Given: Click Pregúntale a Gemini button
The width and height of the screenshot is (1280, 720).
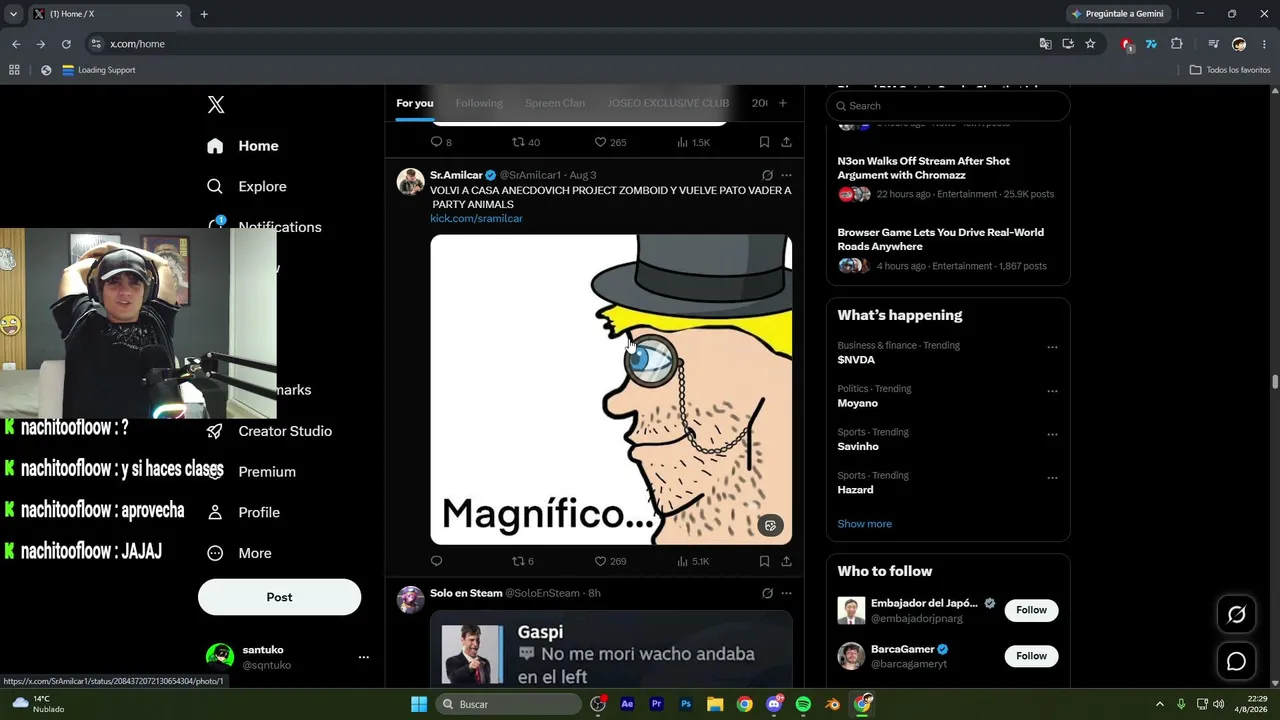Looking at the screenshot, I should [1117, 14].
